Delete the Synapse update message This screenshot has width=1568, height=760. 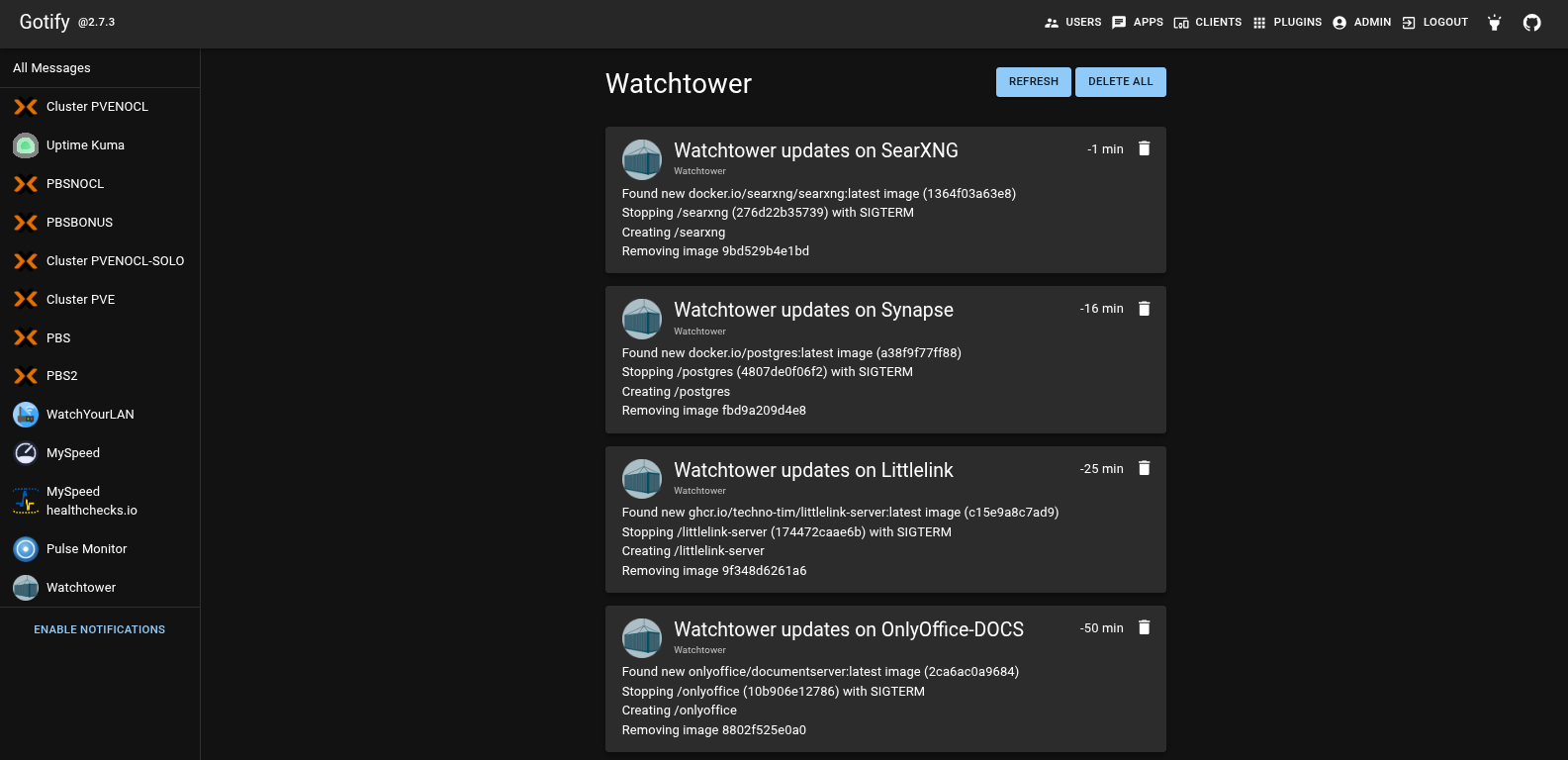pos(1144,309)
